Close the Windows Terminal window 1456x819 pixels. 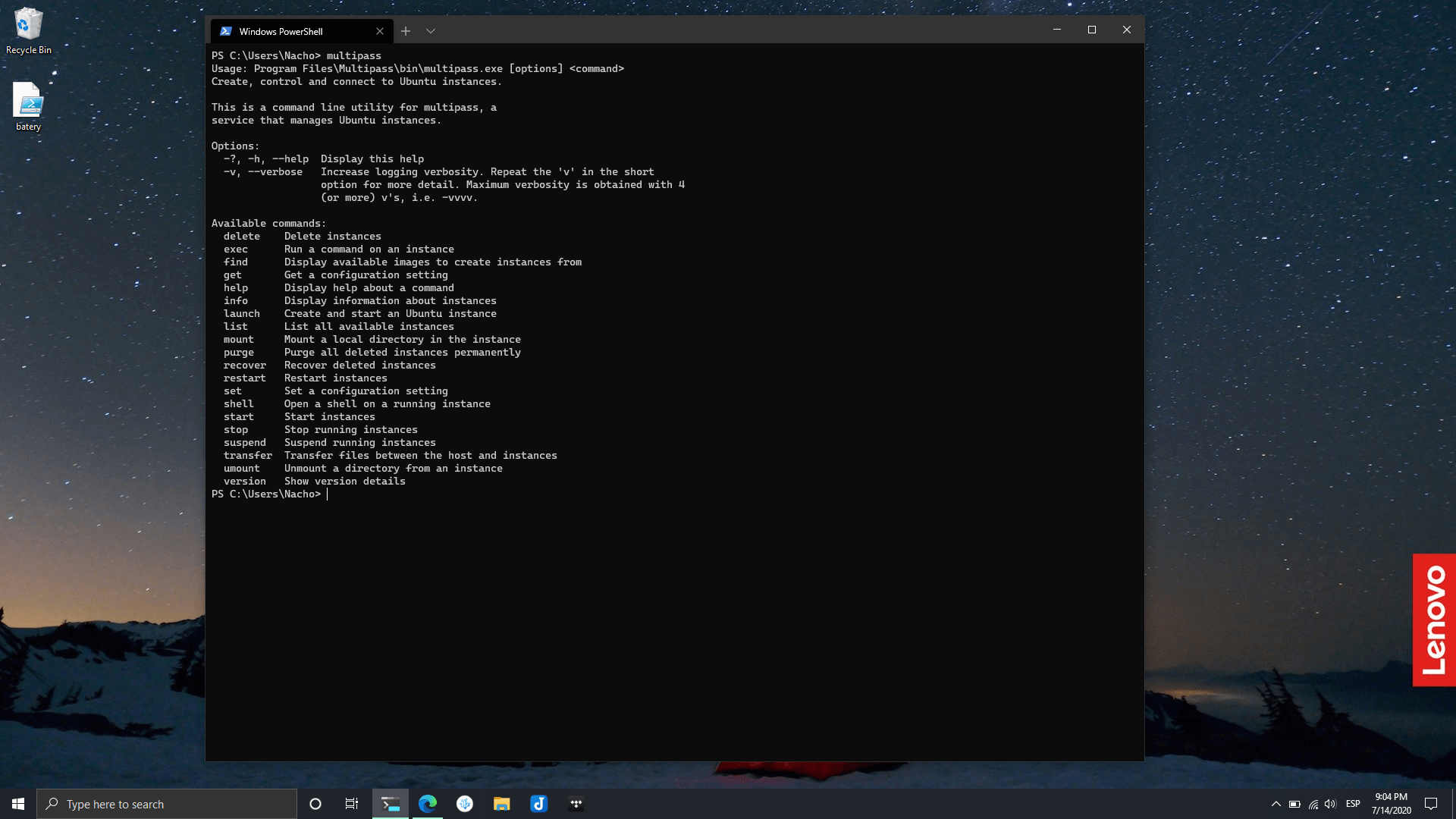(1127, 30)
